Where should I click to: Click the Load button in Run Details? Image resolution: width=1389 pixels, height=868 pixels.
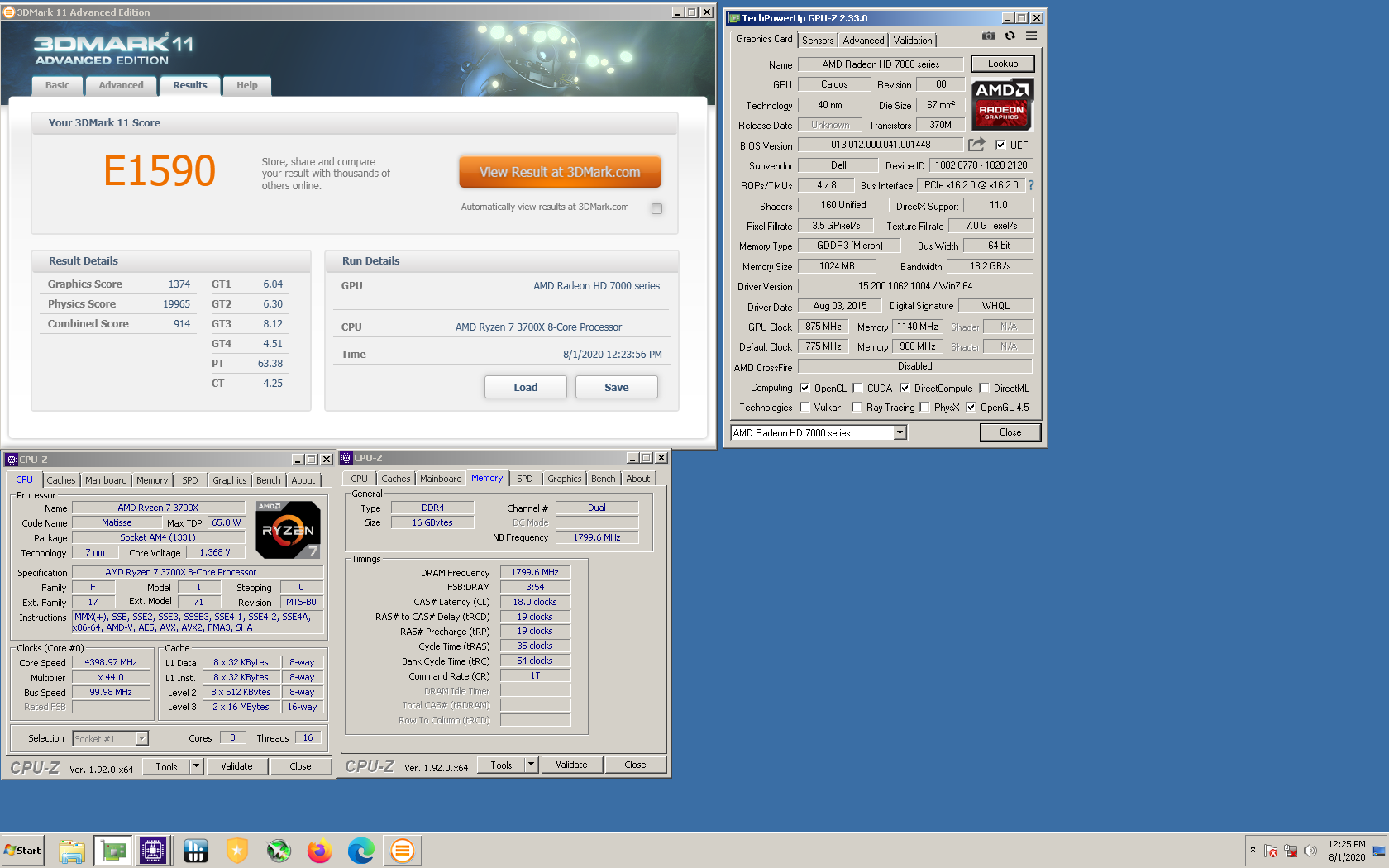click(526, 387)
